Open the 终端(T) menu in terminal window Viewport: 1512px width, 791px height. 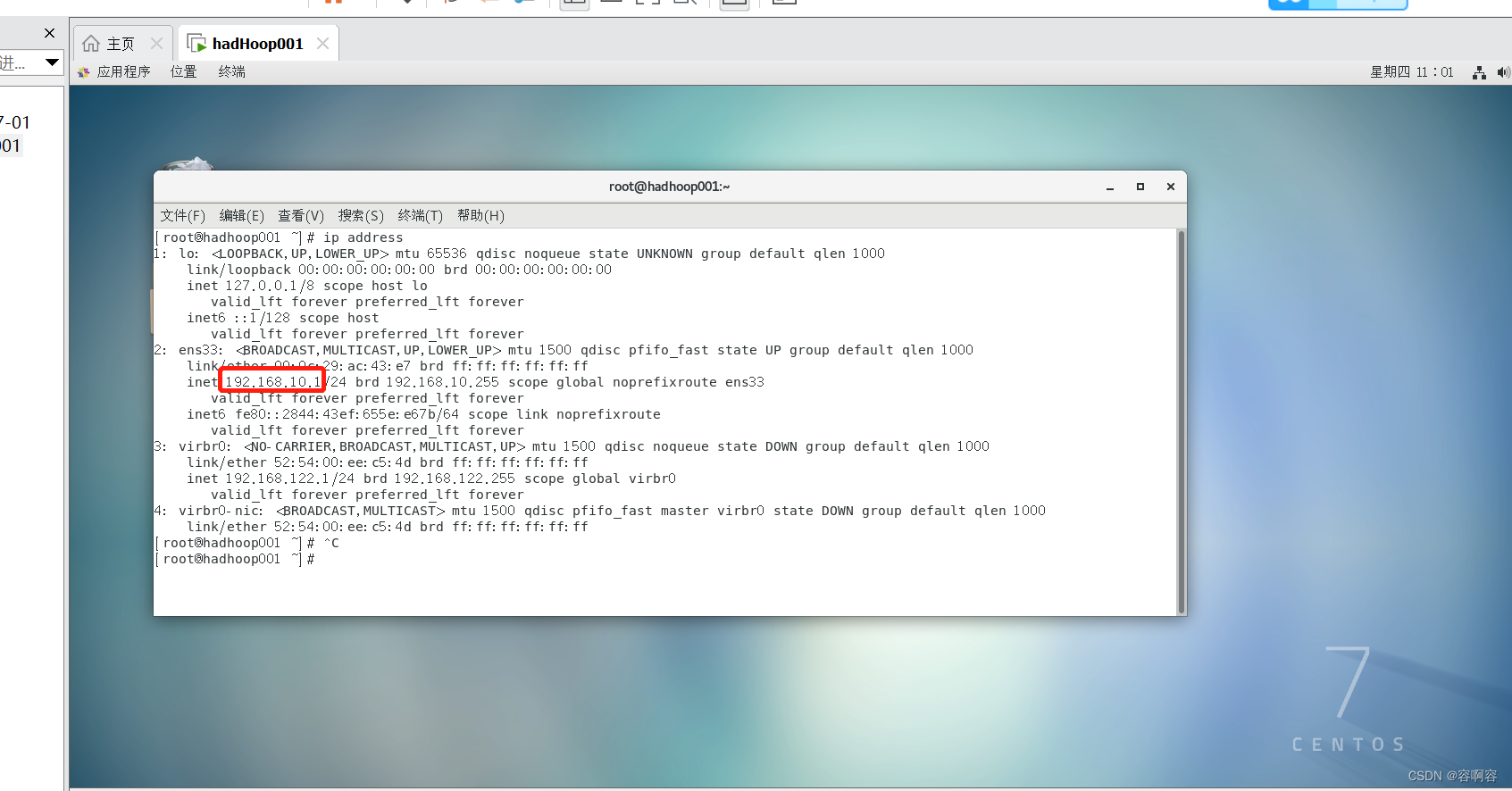coord(421,215)
